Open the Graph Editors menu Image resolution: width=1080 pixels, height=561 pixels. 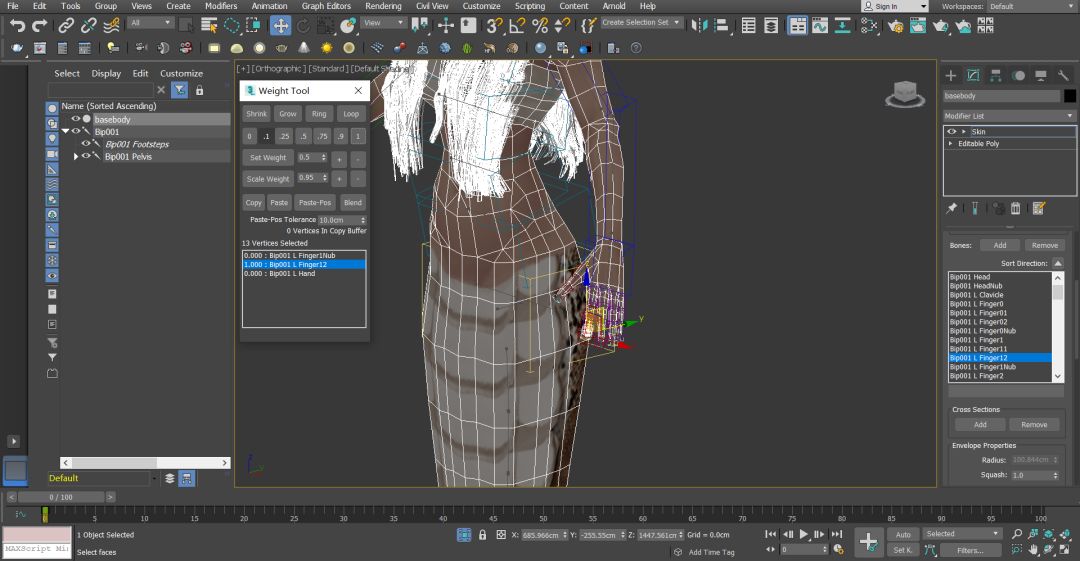pos(326,6)
